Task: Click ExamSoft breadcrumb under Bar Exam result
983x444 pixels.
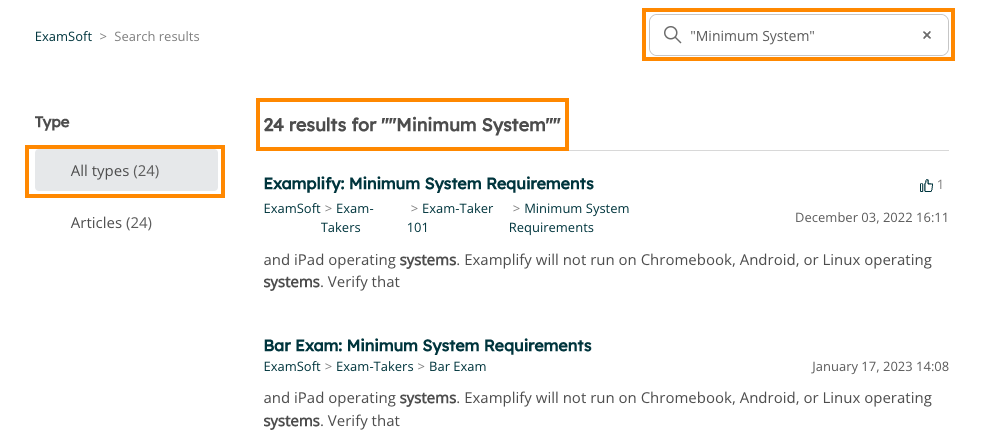Action: click(x=292, y=366)
